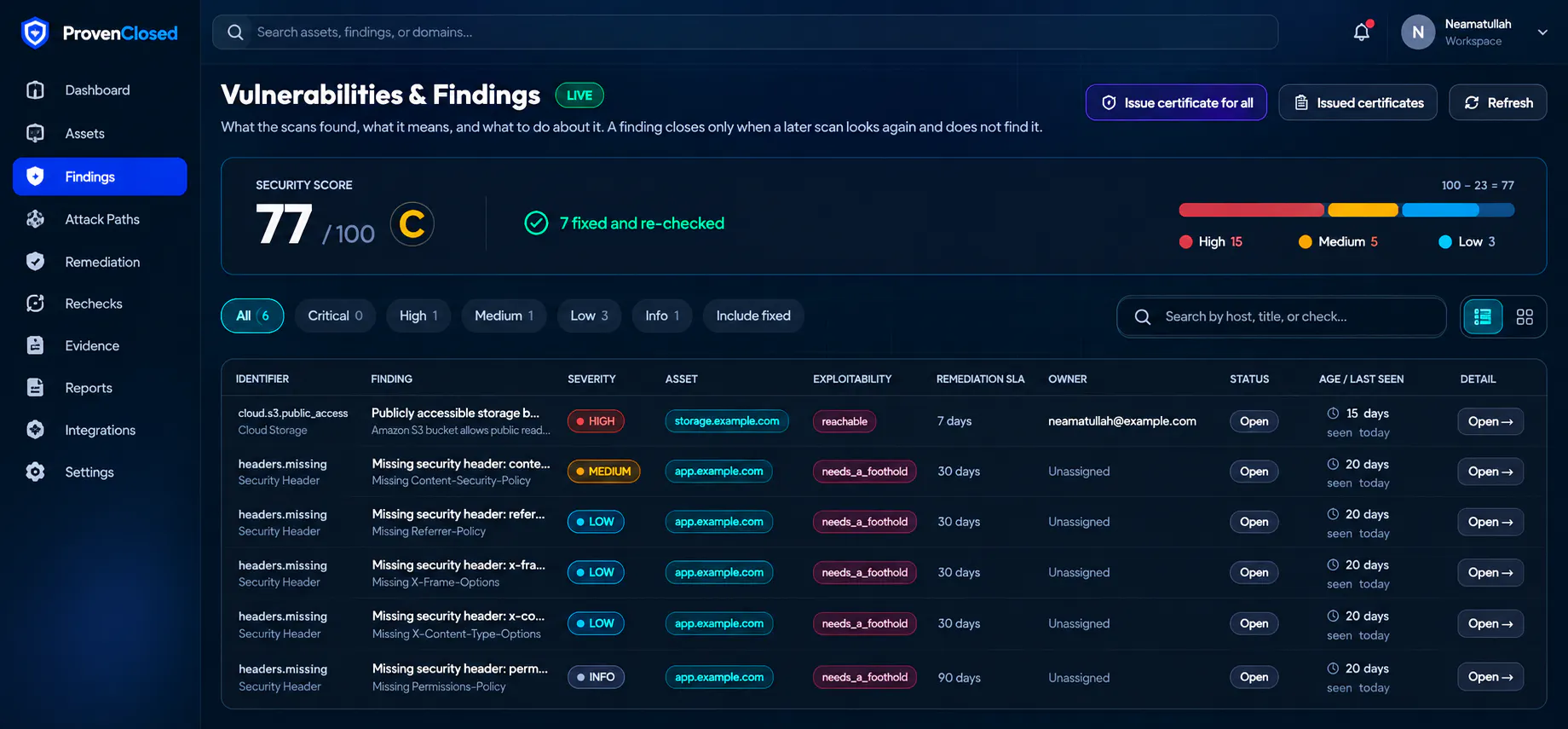Open Issued certificates
The height and width of the screenshot is (729, 1568).
(x=1358, y=102)
